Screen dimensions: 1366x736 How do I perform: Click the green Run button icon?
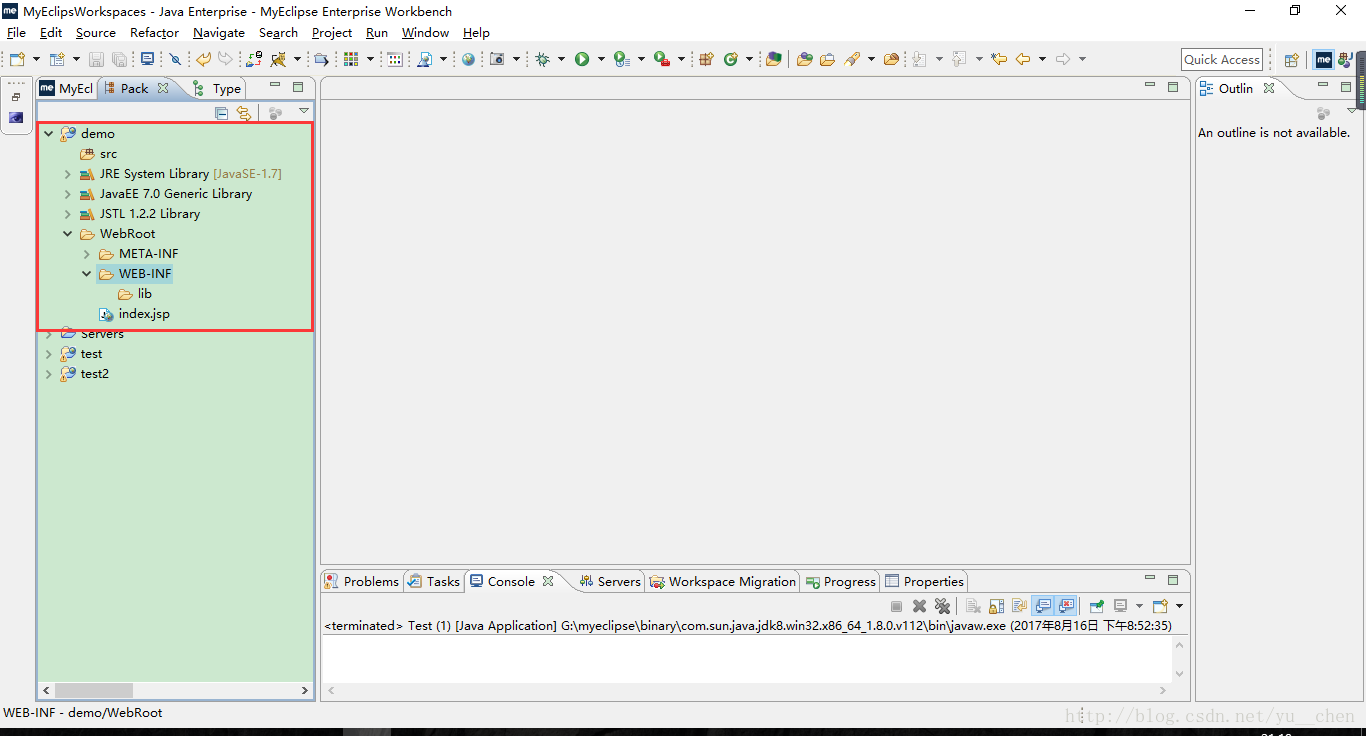coord(582,59)
